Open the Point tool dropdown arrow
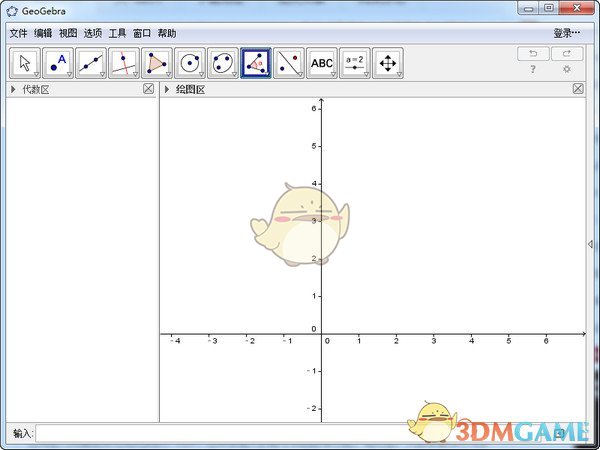 coord(70,74)
